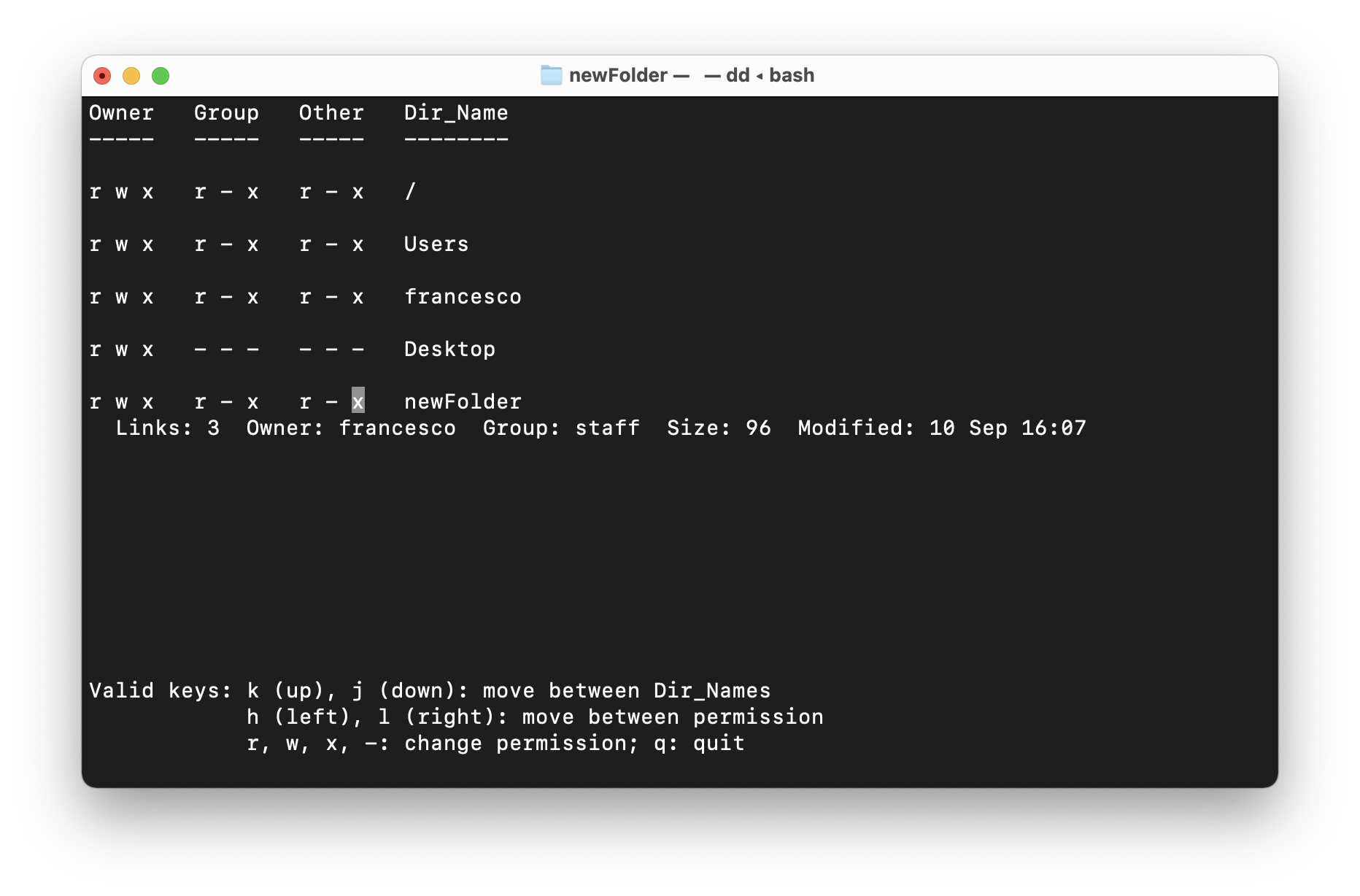Select the newFolder directory name
The width and height of the screenshot is (1360, 896).
click(463, 401)
